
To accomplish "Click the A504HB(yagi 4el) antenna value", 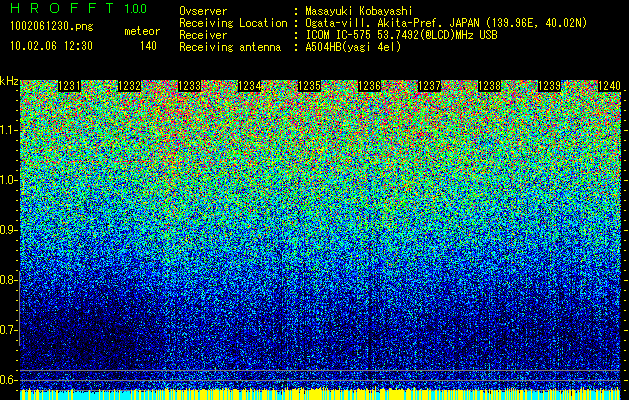I will (x=353, y=47).
